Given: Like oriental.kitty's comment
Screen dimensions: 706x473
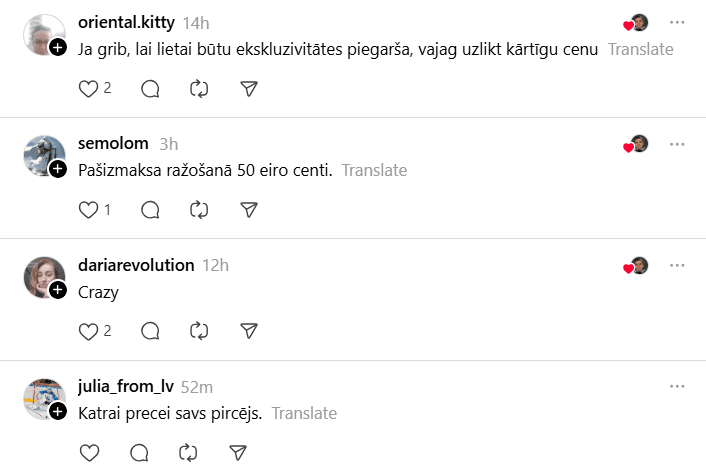Looking at the screenshot, I should coord(89,88).
